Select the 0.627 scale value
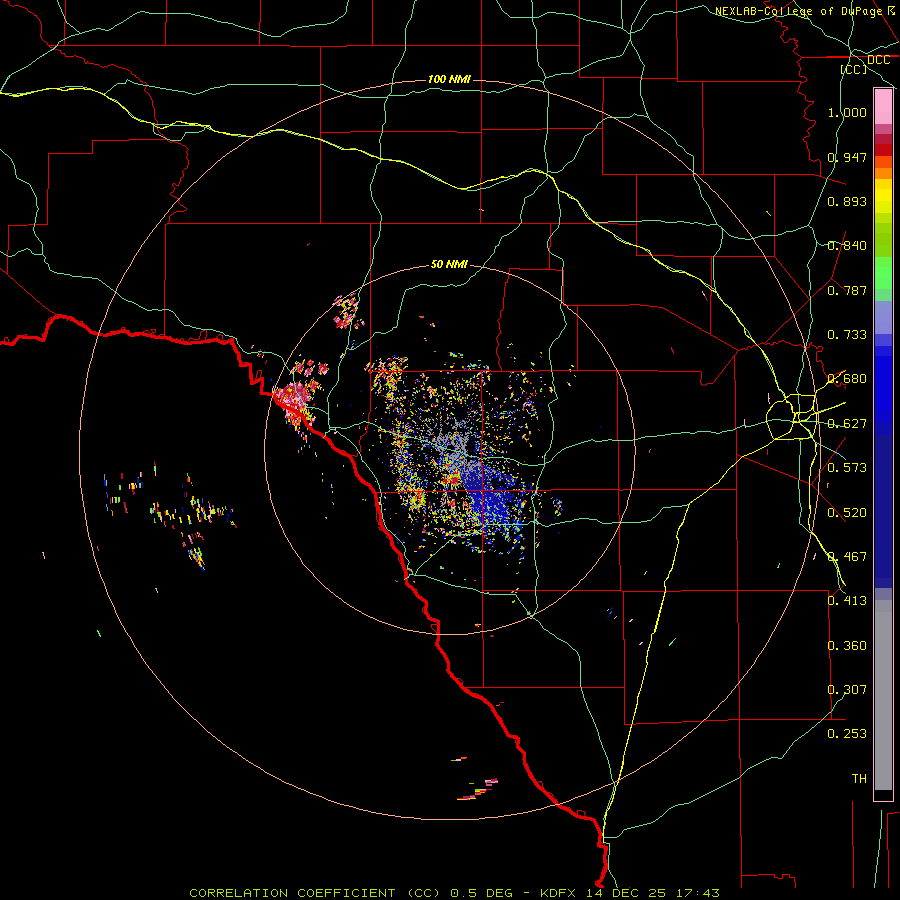This screenshot has width=900, height=900. [x=847, y=424]
